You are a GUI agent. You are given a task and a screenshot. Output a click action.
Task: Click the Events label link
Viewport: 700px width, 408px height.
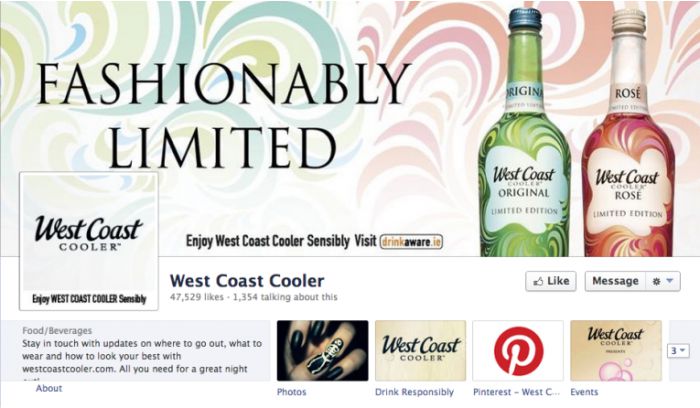[x=584, y=392]
